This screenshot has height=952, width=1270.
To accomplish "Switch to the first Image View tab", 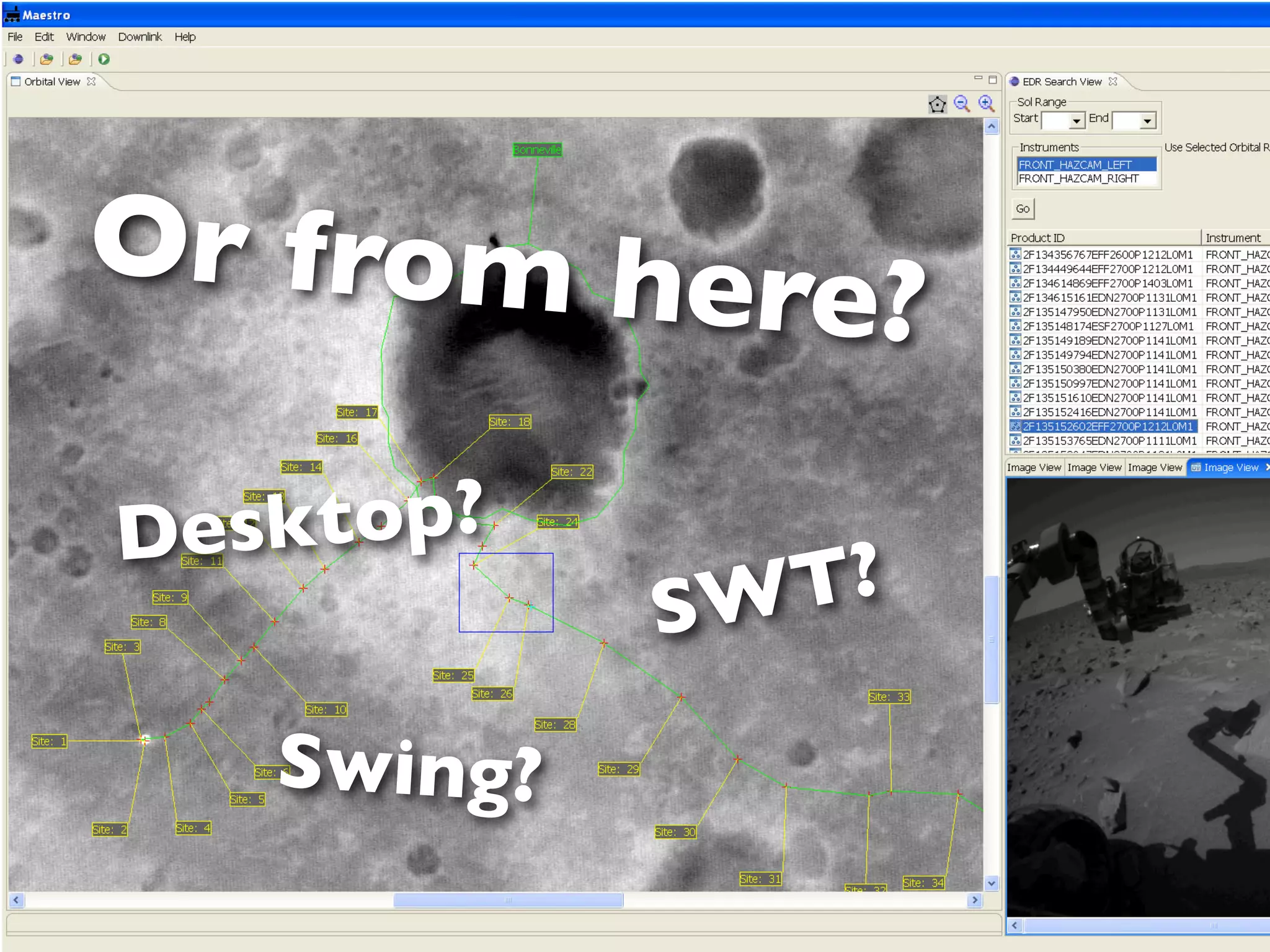I will [1034, 468].
